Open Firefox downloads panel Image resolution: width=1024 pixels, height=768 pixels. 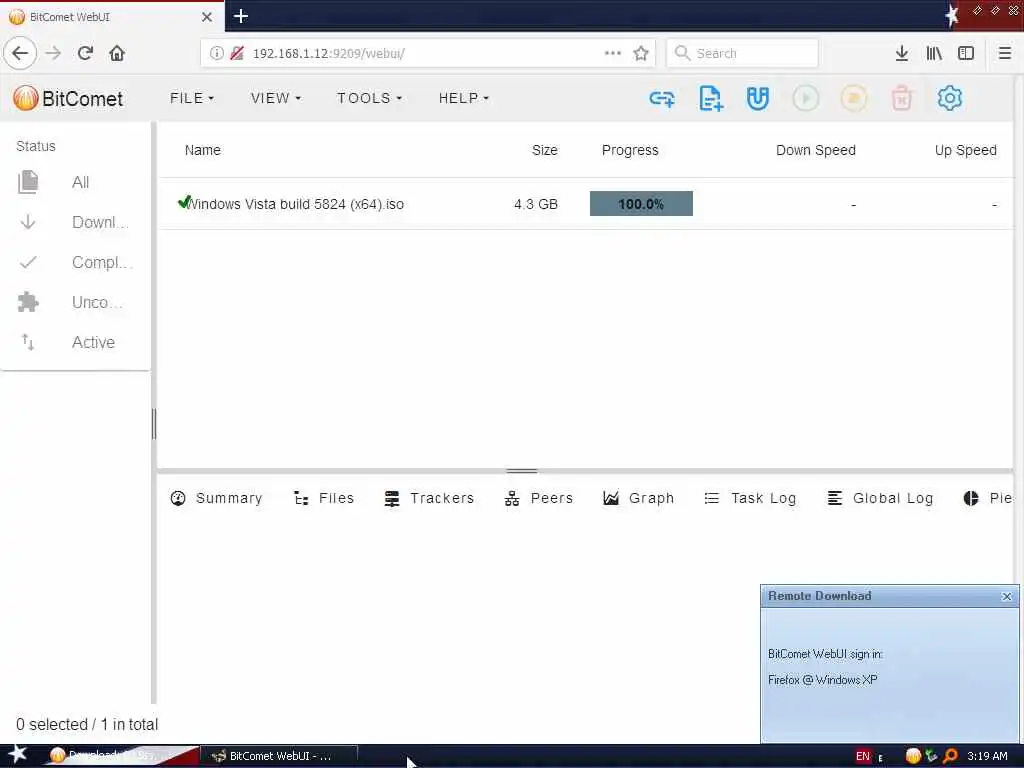[x=902, y=53]
